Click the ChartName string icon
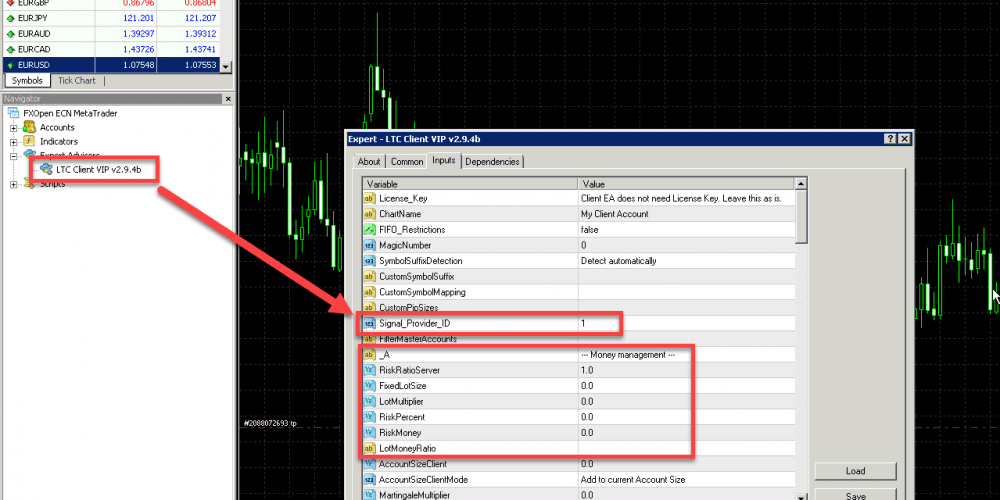The width and height of the screenshot is (1000, 500). point(370,214)
